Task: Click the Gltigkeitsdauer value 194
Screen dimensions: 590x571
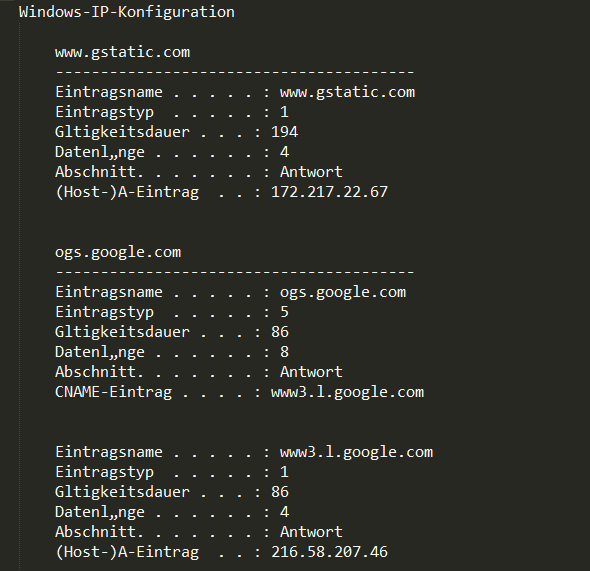Action: pos(284,132)
